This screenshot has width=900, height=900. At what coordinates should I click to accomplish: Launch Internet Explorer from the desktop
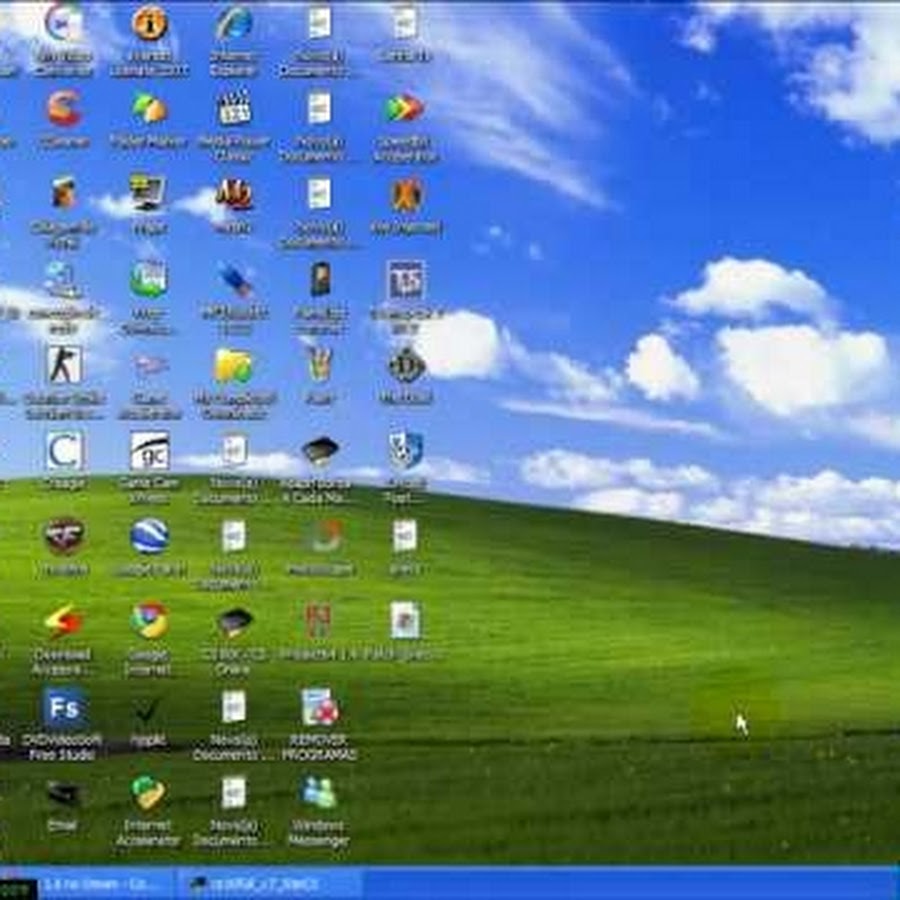click(x=234, y=23)
